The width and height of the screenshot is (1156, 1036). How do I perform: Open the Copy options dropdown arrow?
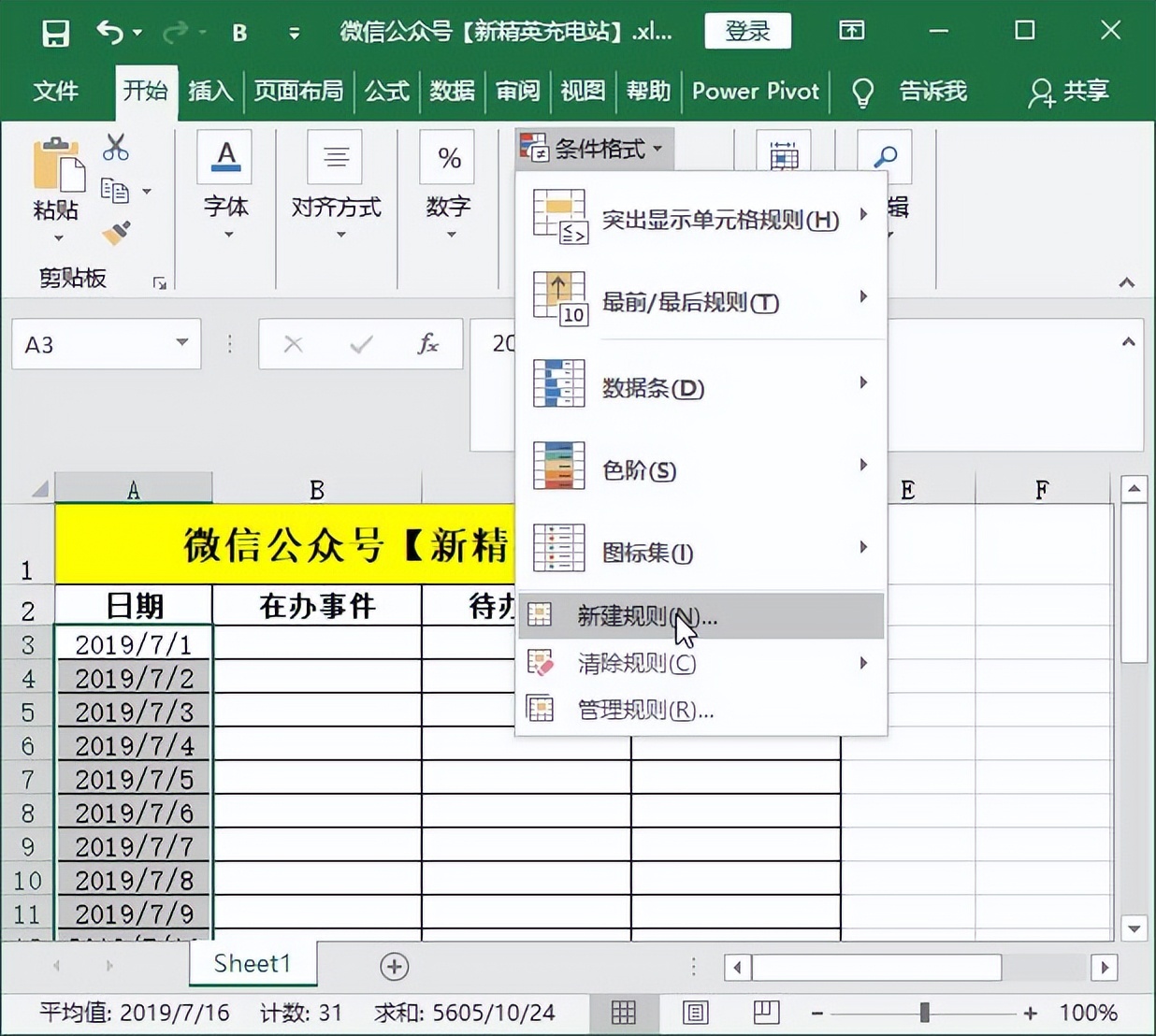(x=147, y=191)
